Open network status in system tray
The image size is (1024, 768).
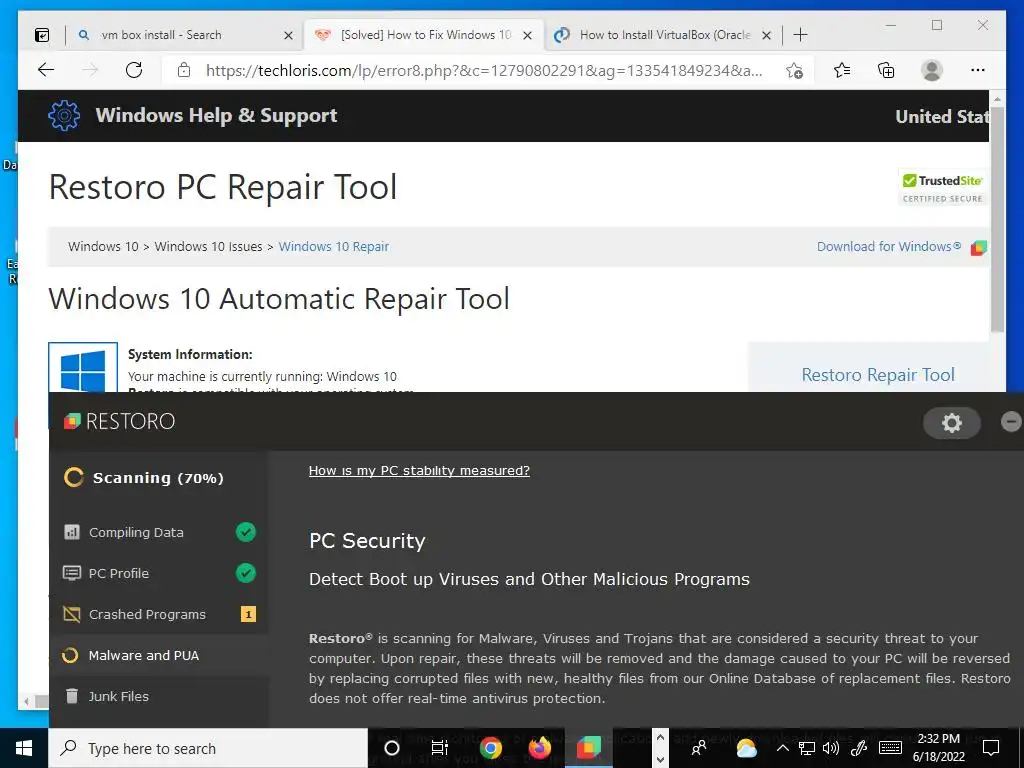(x=807, y=748)
